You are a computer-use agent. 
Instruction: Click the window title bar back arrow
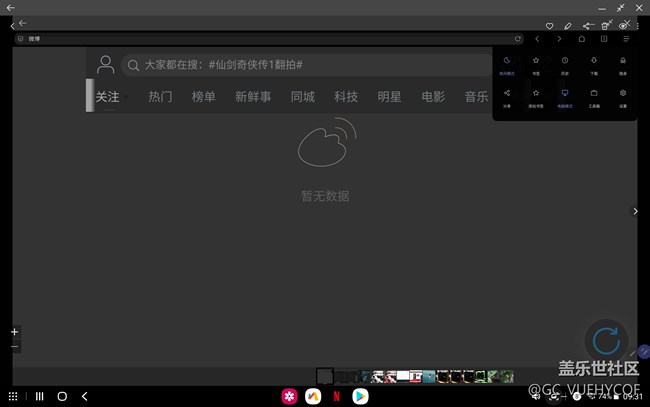[x=10, y=7]
